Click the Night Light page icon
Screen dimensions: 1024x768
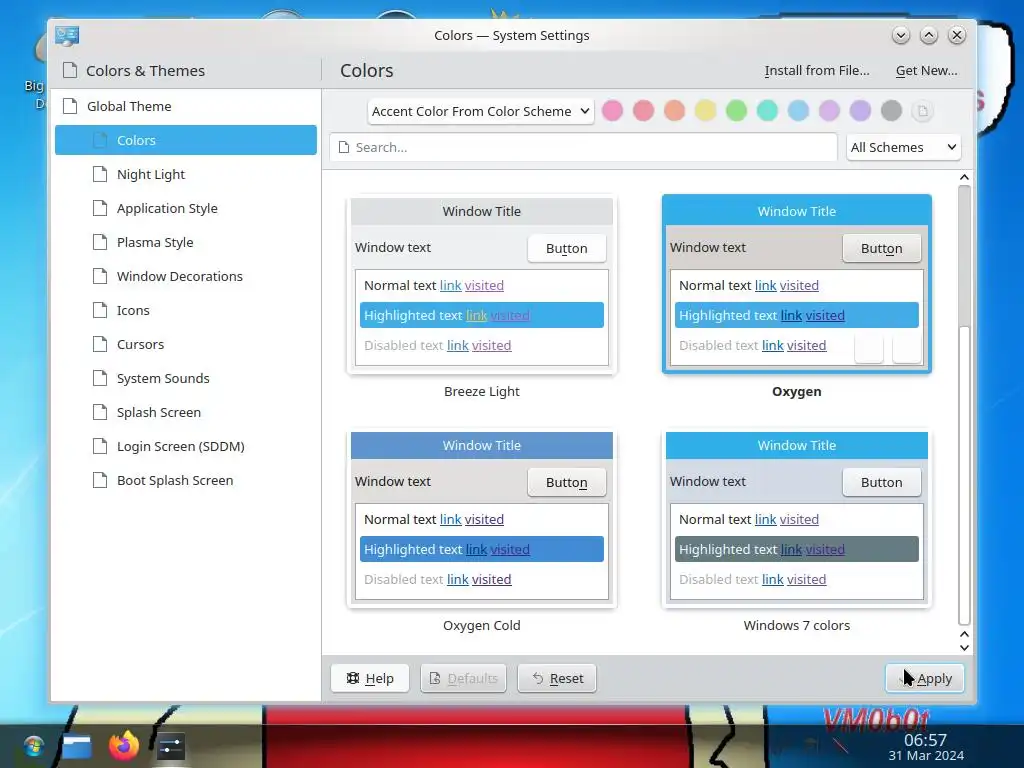[100, 174]
